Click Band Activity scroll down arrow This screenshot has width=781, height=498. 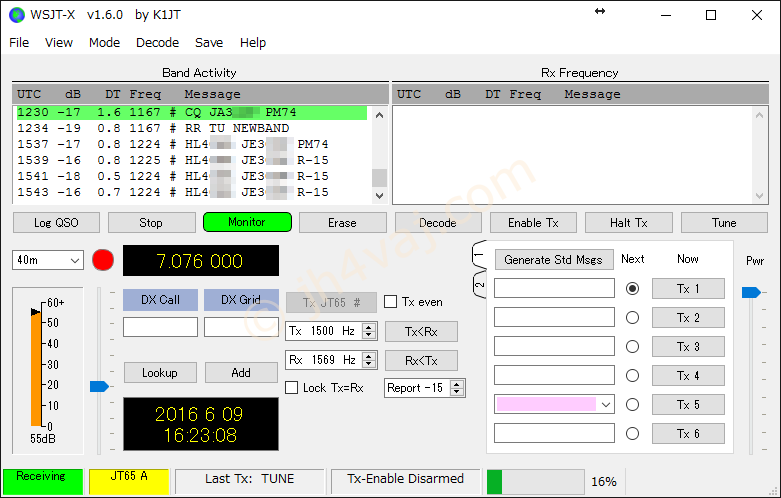click(x=380, y=196)
